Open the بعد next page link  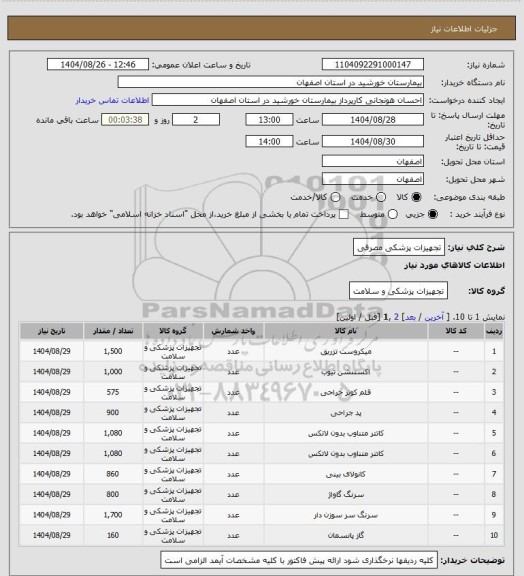point(410,317)
